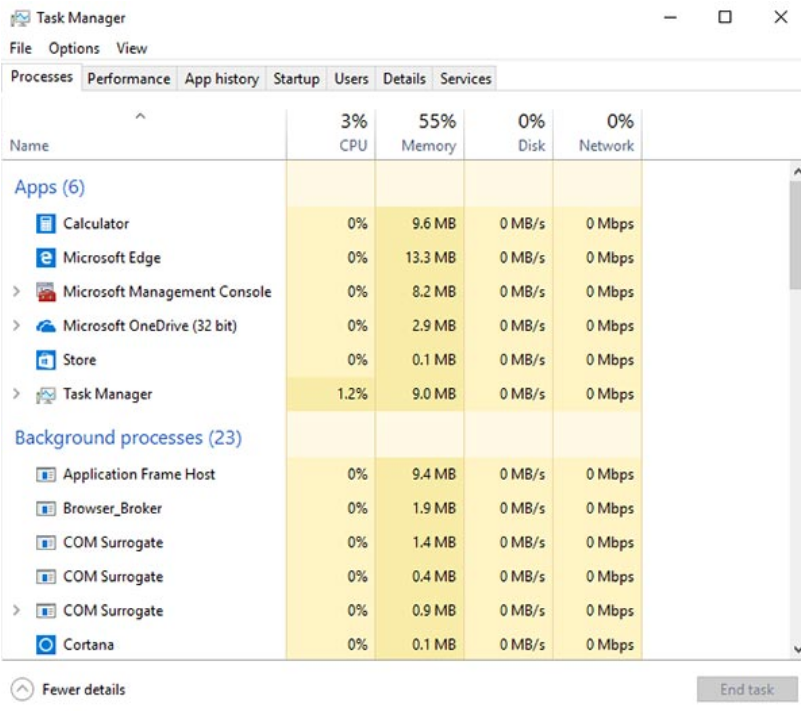The width and height of the screenshot is (801, 711).
Task: Open the Users tab
Action: tap(351, 79)
